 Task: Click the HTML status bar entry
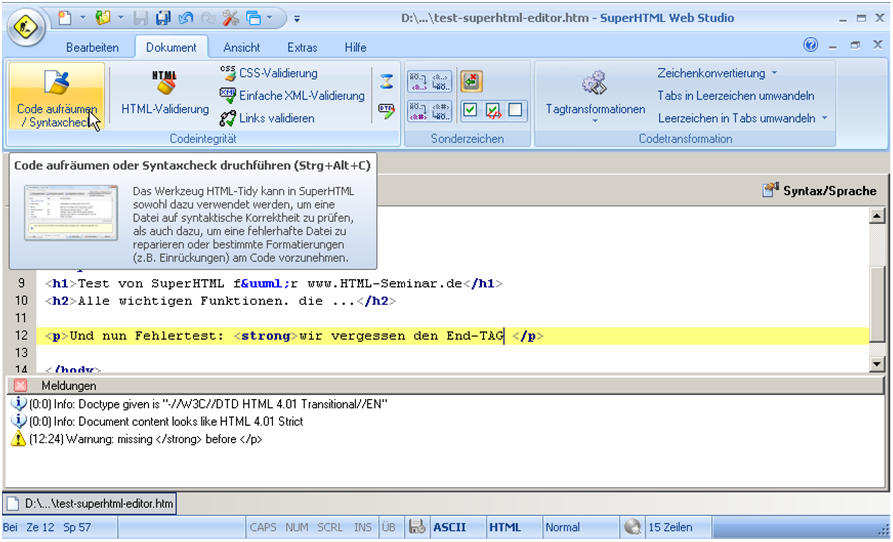pos(505,527)
